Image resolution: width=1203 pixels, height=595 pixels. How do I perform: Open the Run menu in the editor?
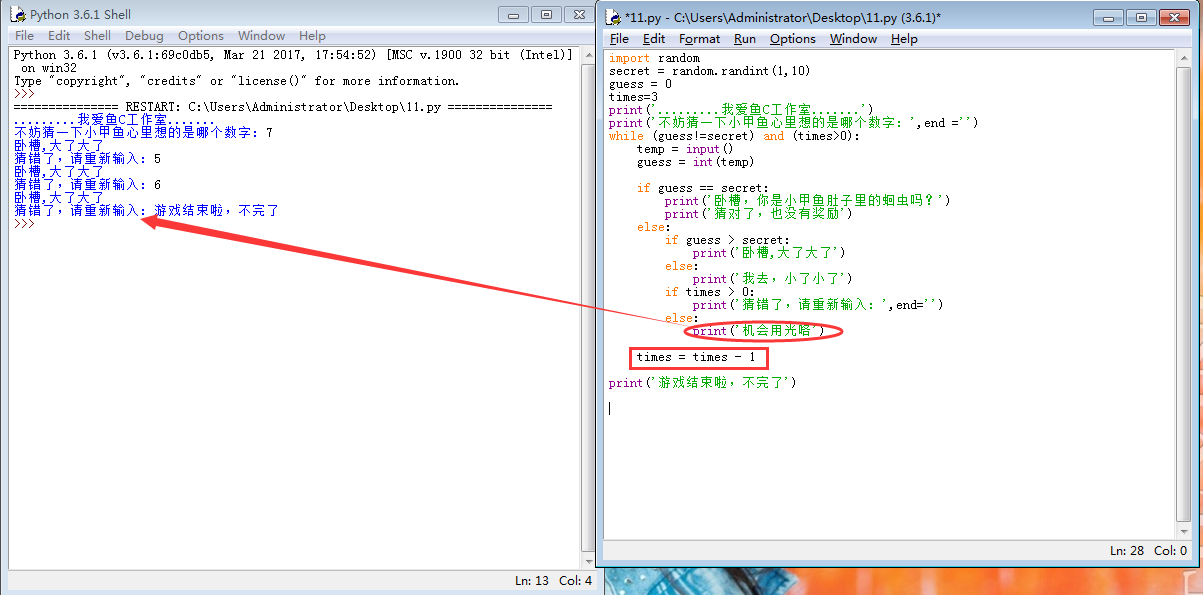click(744, 39)
